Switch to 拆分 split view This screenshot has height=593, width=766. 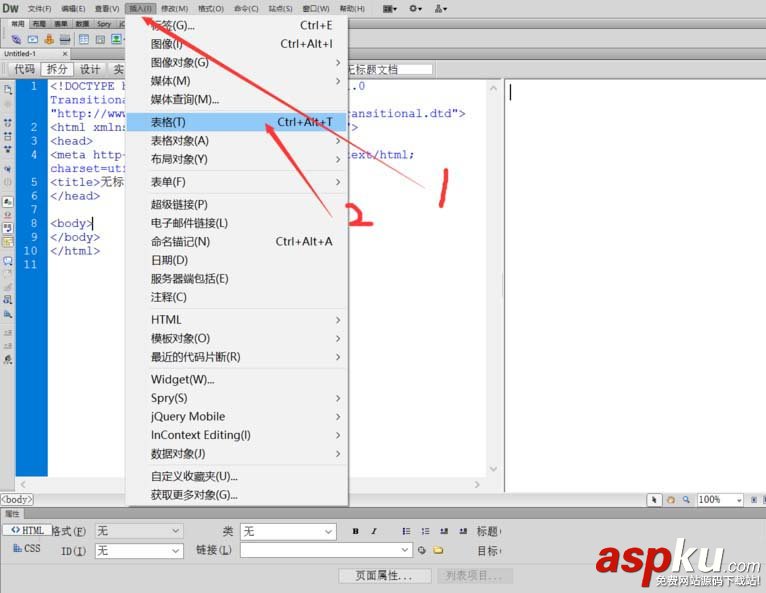coord(57,69)
